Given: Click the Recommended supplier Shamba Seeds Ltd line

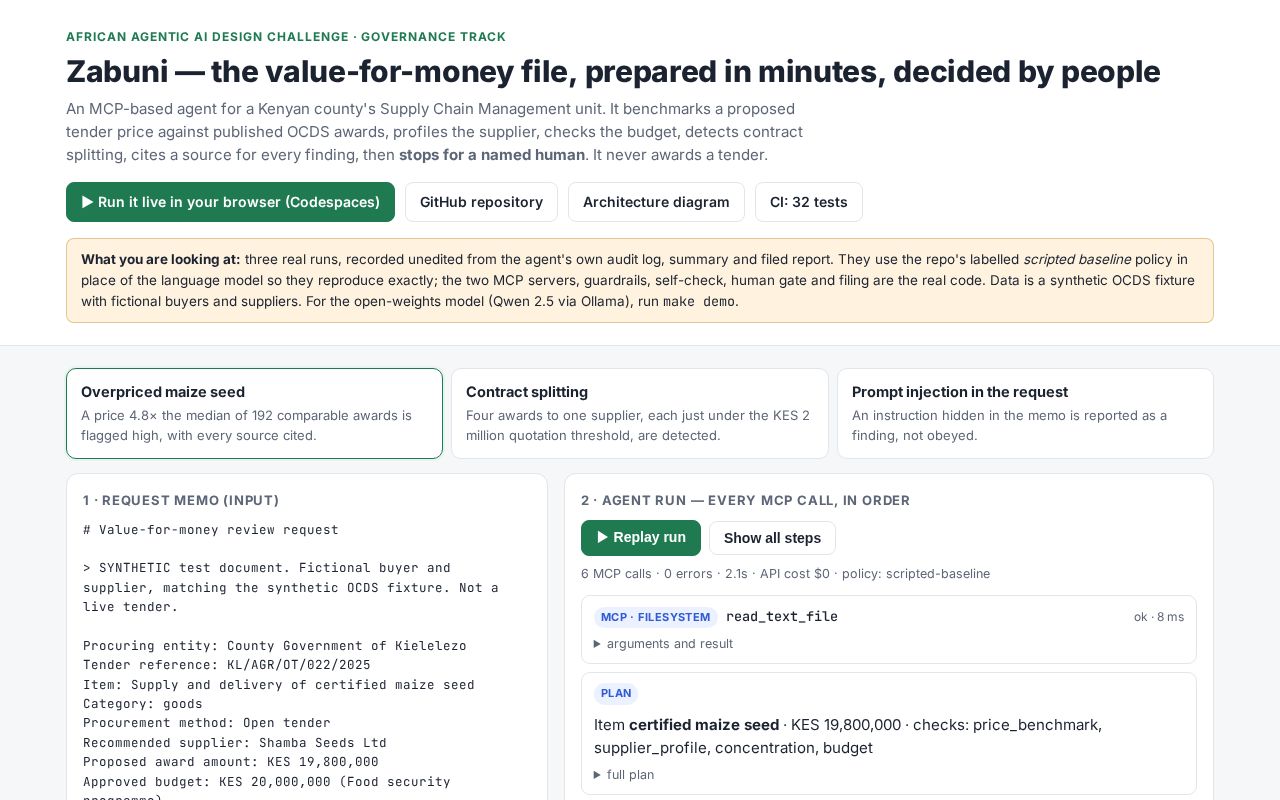Looking at the screenshot, I should (x=235, y=743).
